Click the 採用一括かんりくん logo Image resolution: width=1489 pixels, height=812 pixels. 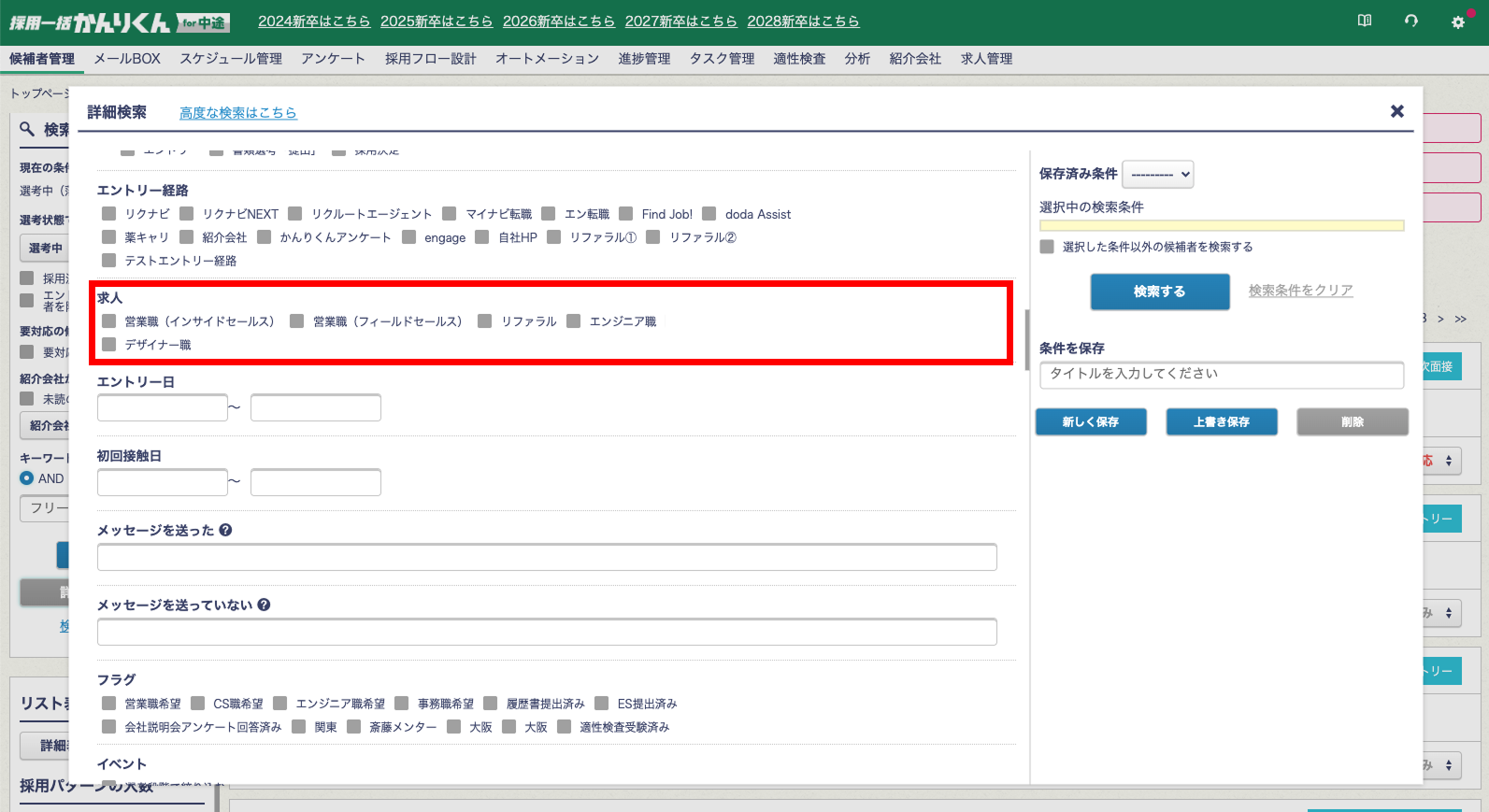118,22
